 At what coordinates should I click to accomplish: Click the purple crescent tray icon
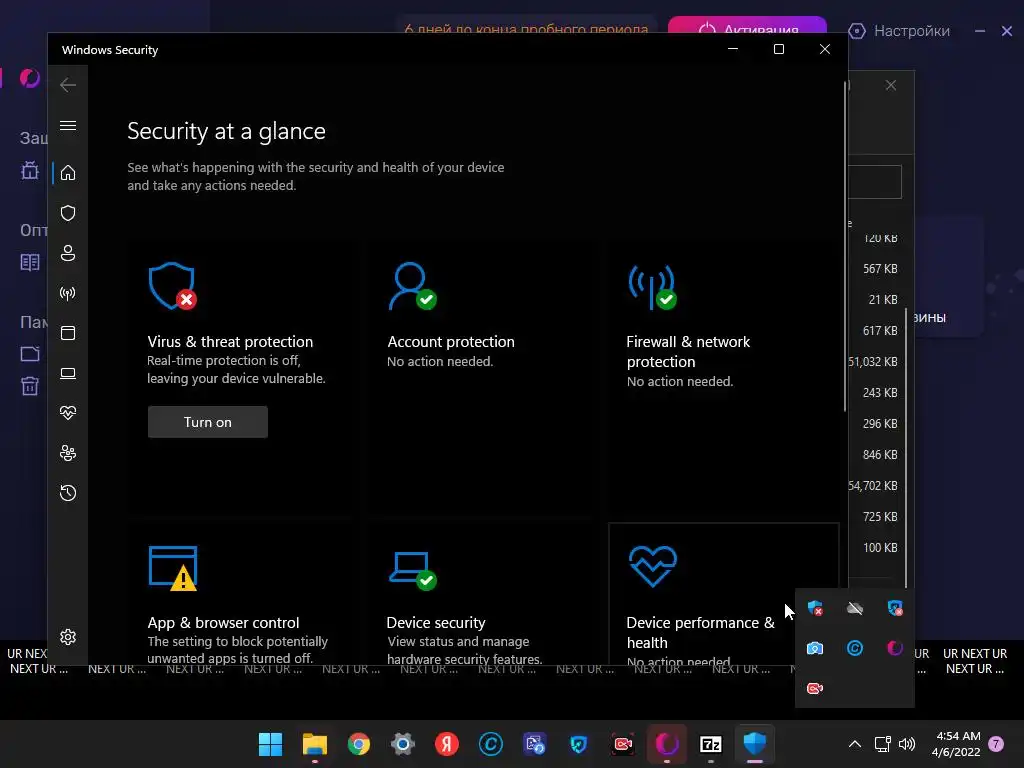tap(895, 648)
